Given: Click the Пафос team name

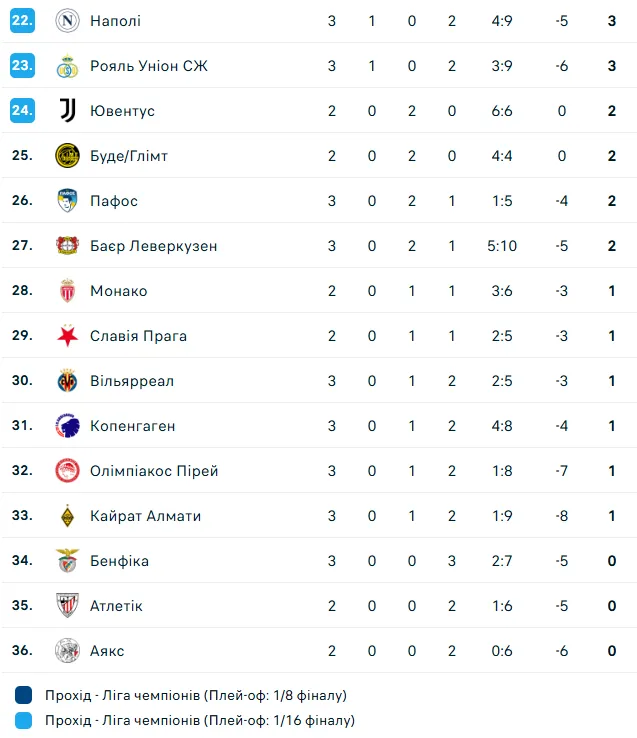Looking at the screenshot, I should click(113, 201).
